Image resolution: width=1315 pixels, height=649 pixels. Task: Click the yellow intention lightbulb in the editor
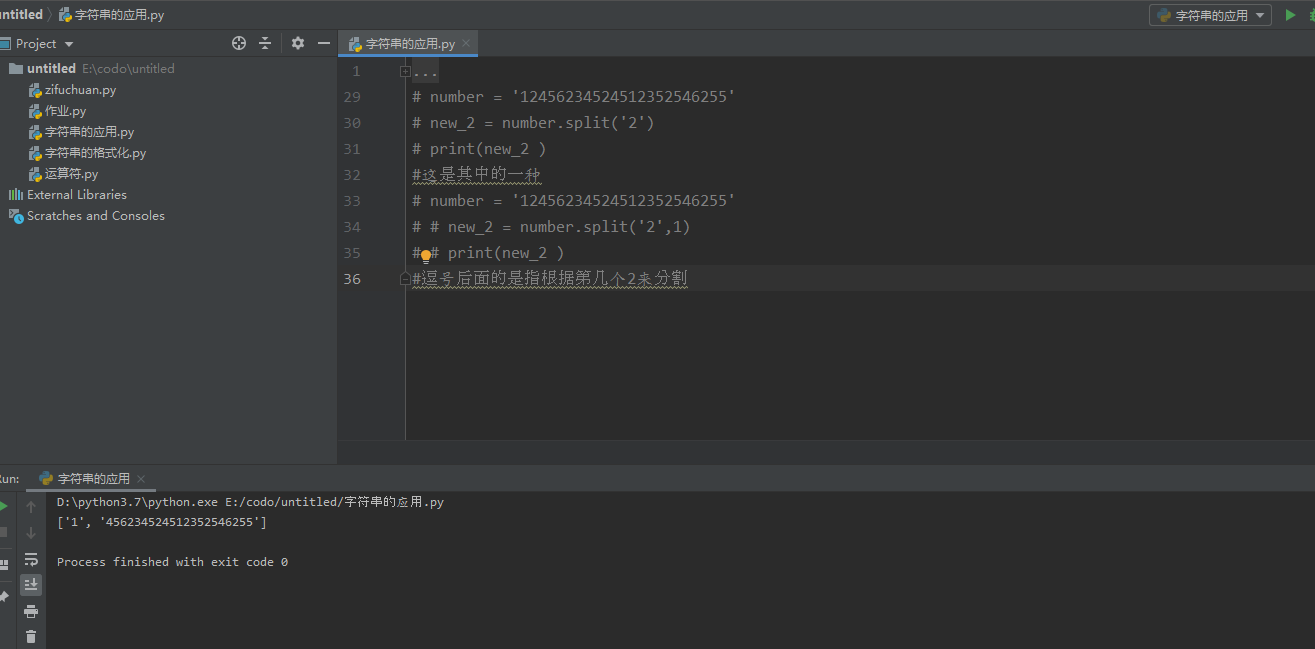[426, 256]
